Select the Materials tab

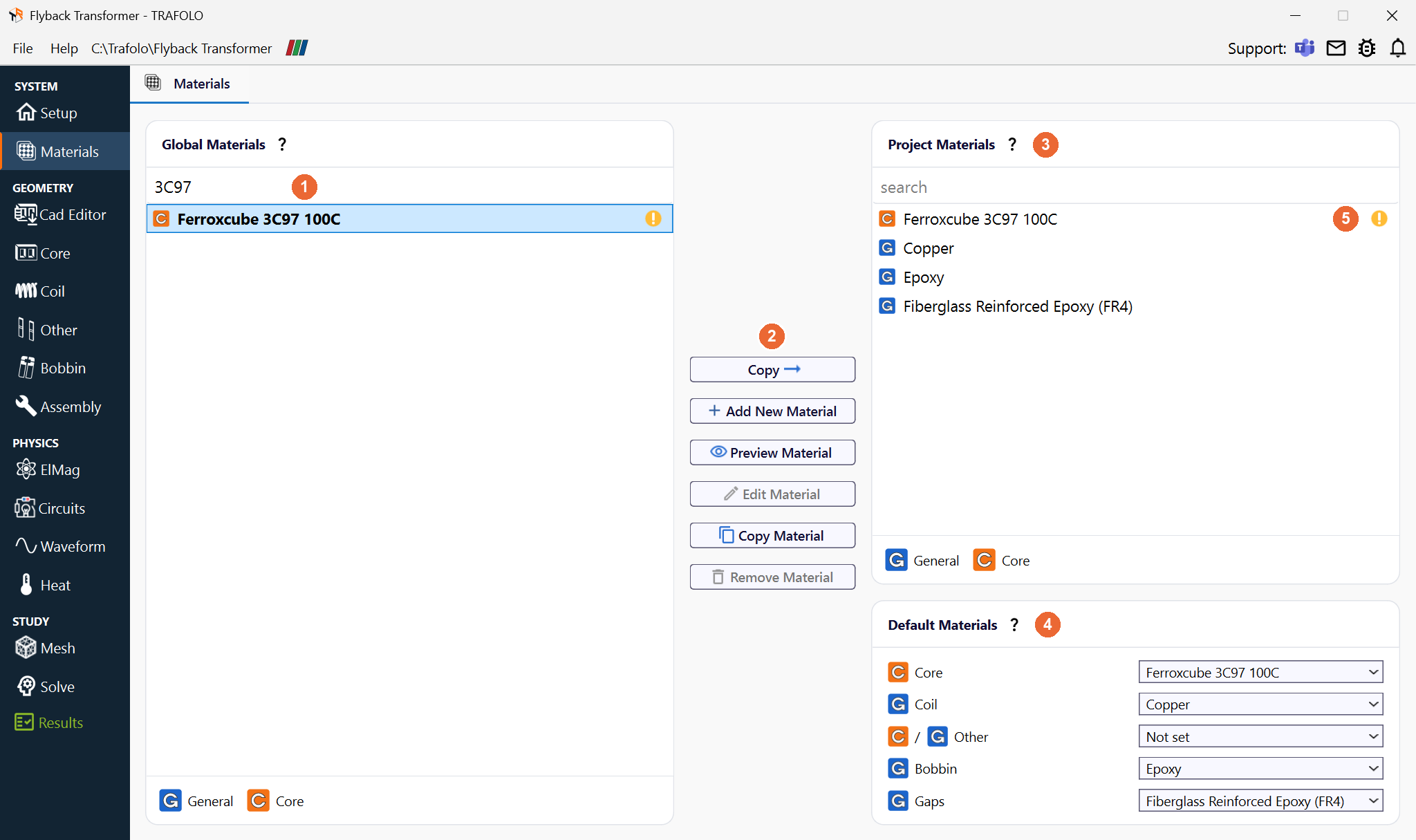tap(189, 84)
